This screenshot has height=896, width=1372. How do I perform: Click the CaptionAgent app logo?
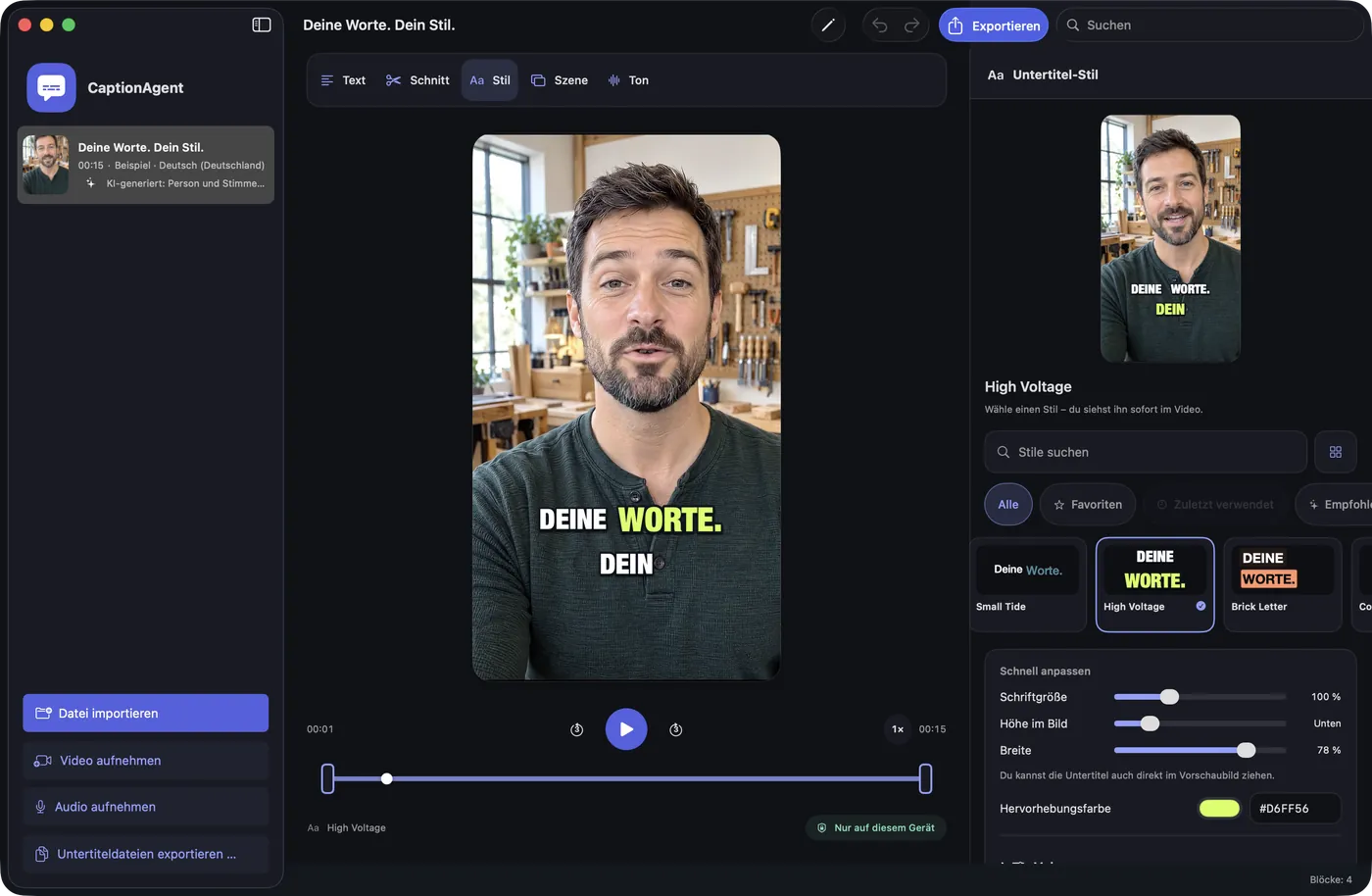[x=51, y=87]
